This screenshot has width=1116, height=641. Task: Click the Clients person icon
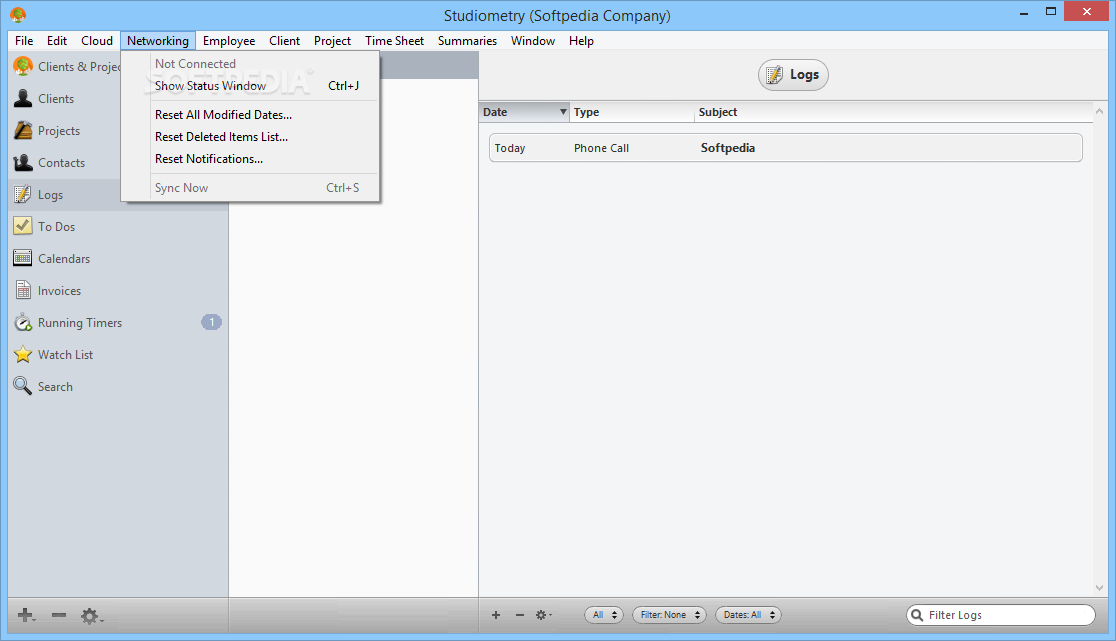[x=23, y=98]
